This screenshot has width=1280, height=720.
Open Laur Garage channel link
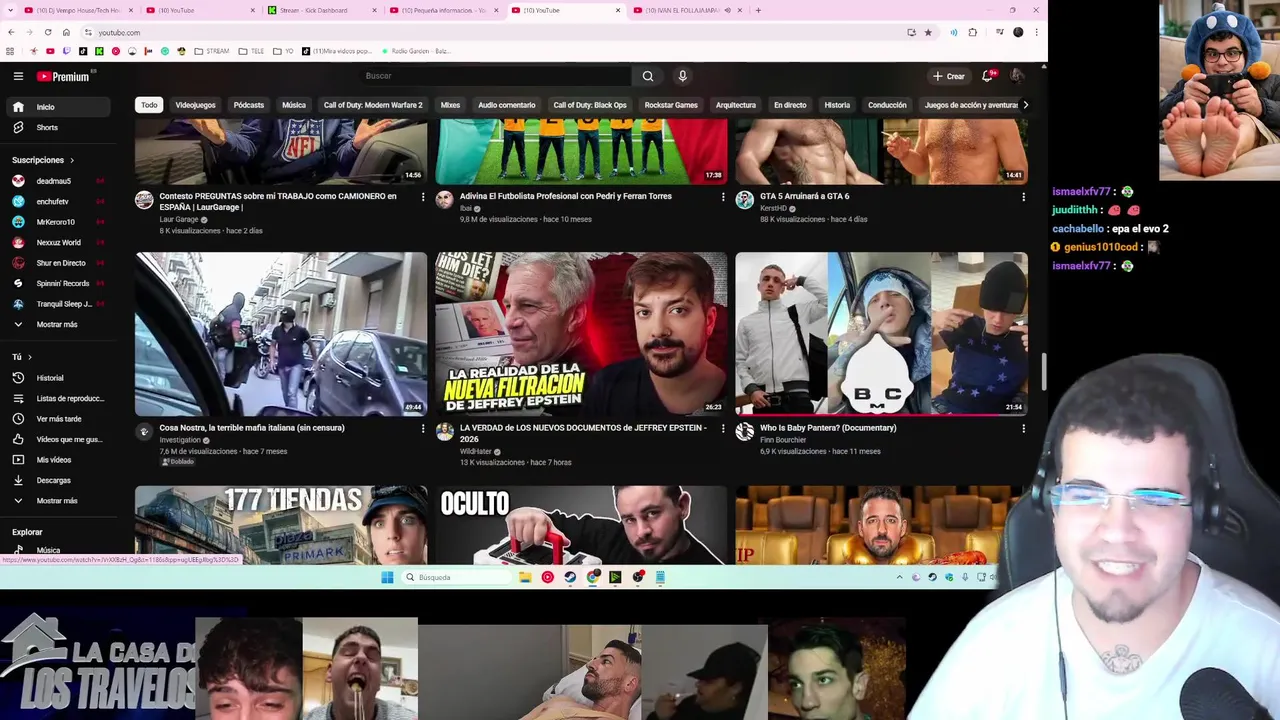[x=179, y=219]
